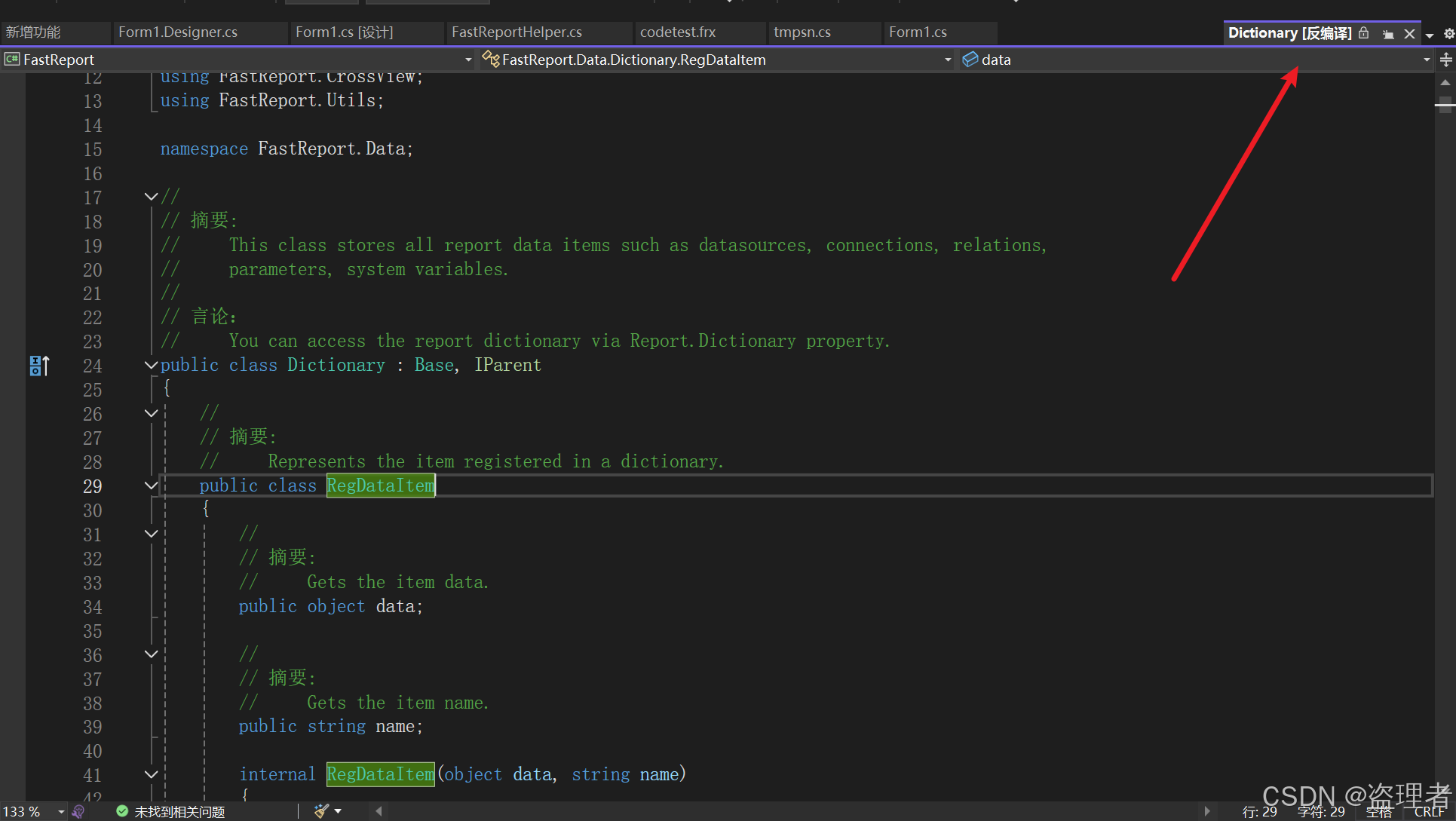1456x821 pixels.
Task: Click the split editor handle icon
Action: click(x=1445, y=60)
